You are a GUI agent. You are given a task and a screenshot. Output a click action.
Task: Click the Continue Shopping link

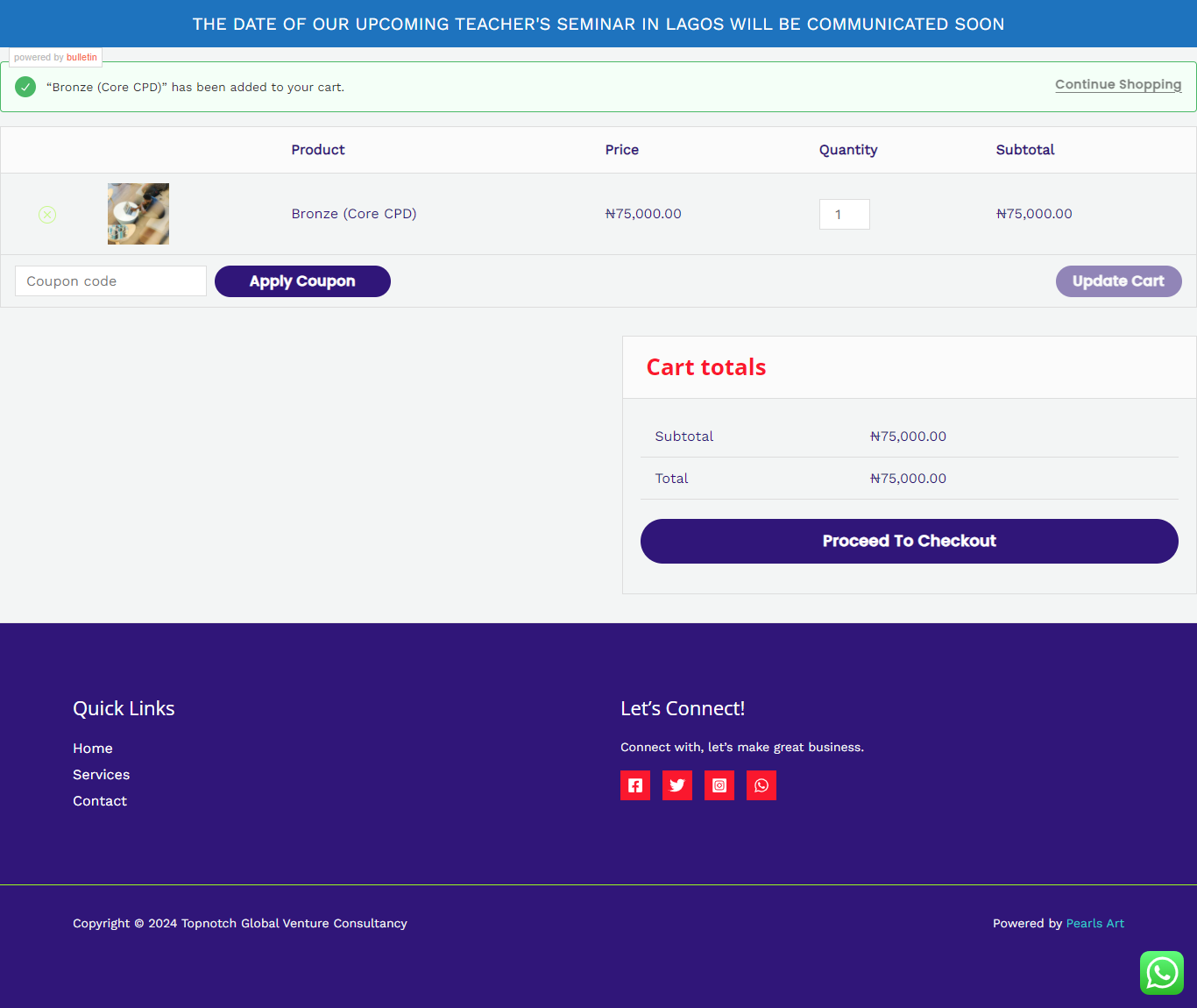1118,84
